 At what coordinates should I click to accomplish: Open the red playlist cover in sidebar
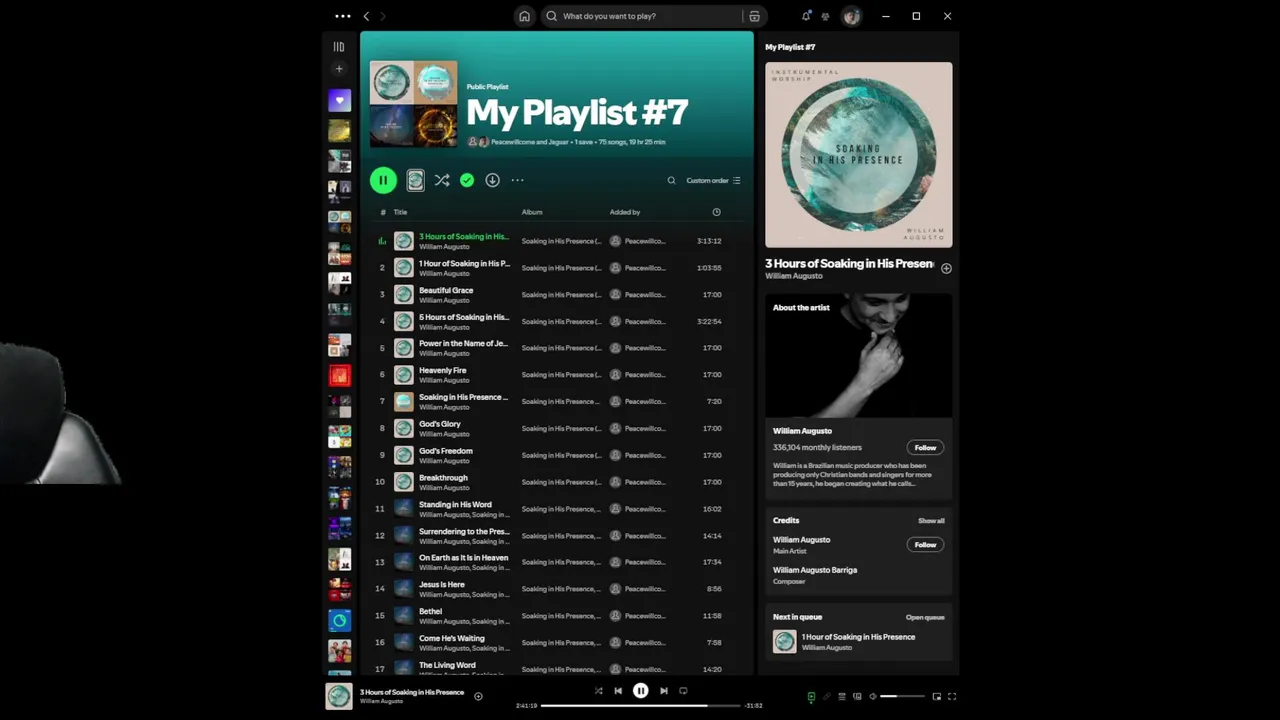[x=339, y=376]
